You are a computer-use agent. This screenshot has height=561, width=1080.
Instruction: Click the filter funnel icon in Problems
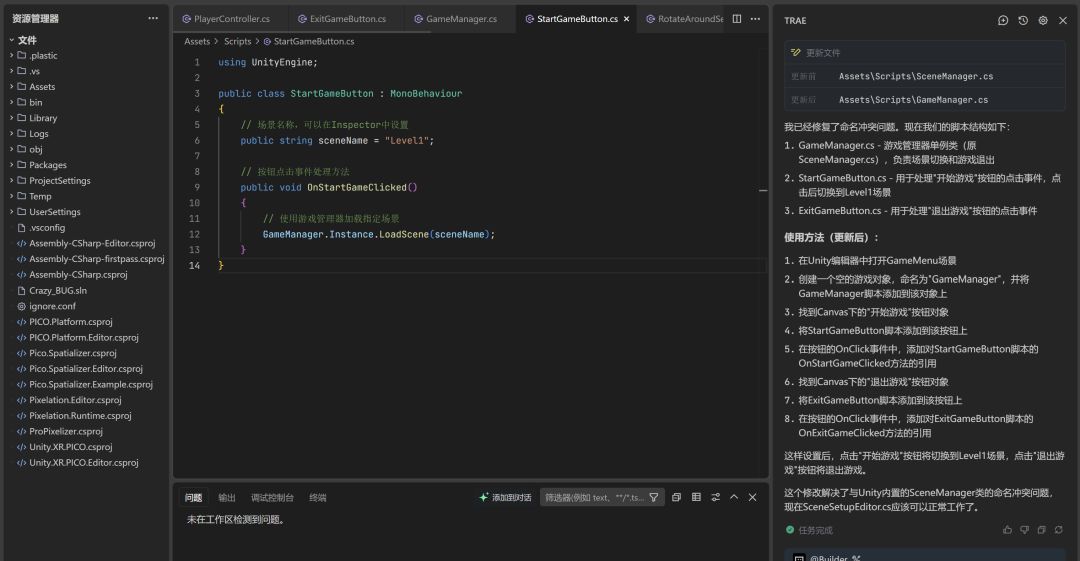[x=654, y=497]
